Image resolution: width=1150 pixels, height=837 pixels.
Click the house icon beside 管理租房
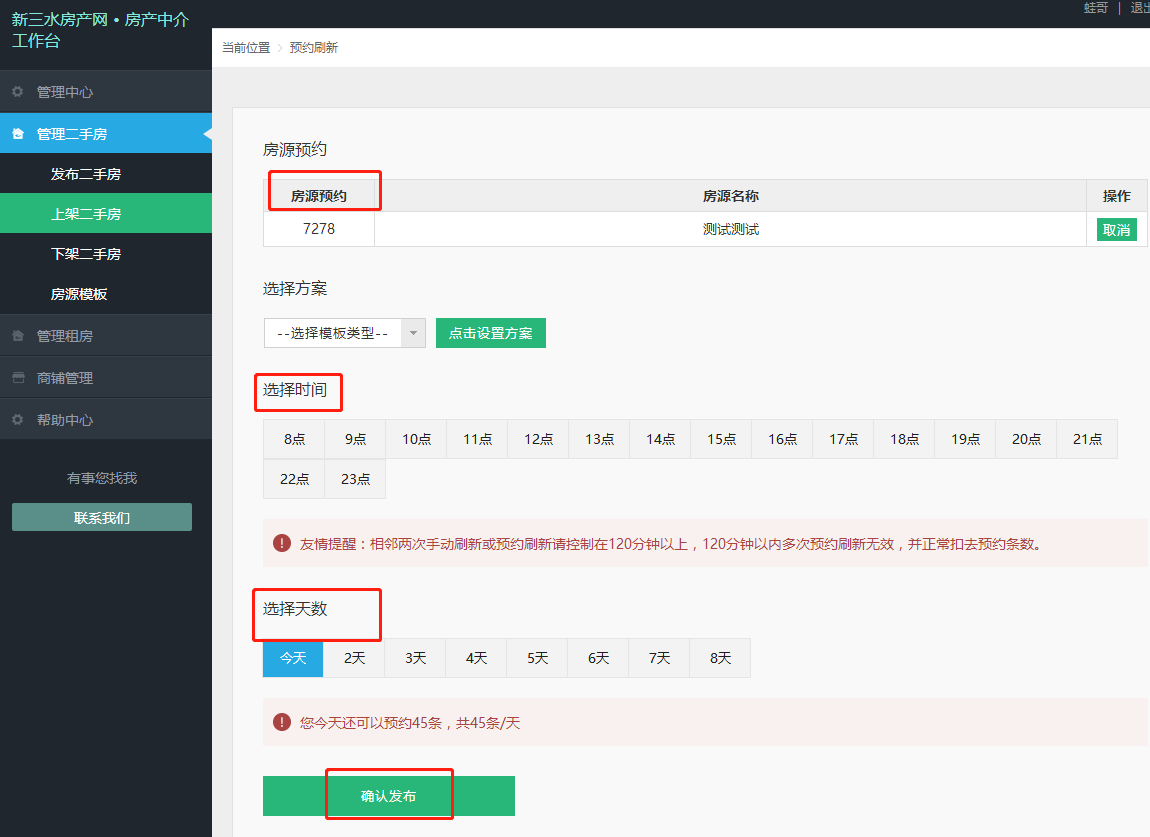click(18, 336)
